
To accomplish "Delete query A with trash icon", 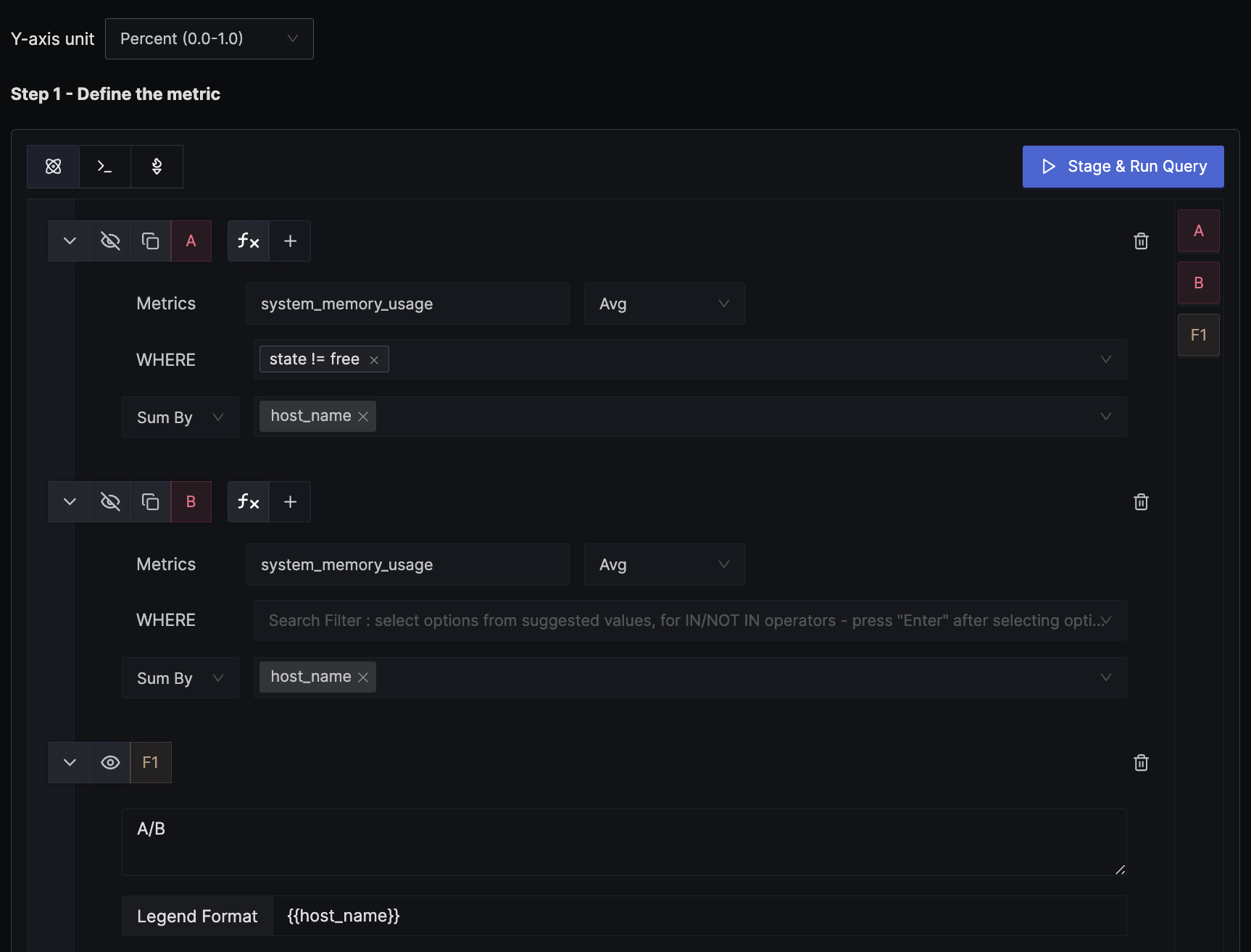I will [1141, 241].
